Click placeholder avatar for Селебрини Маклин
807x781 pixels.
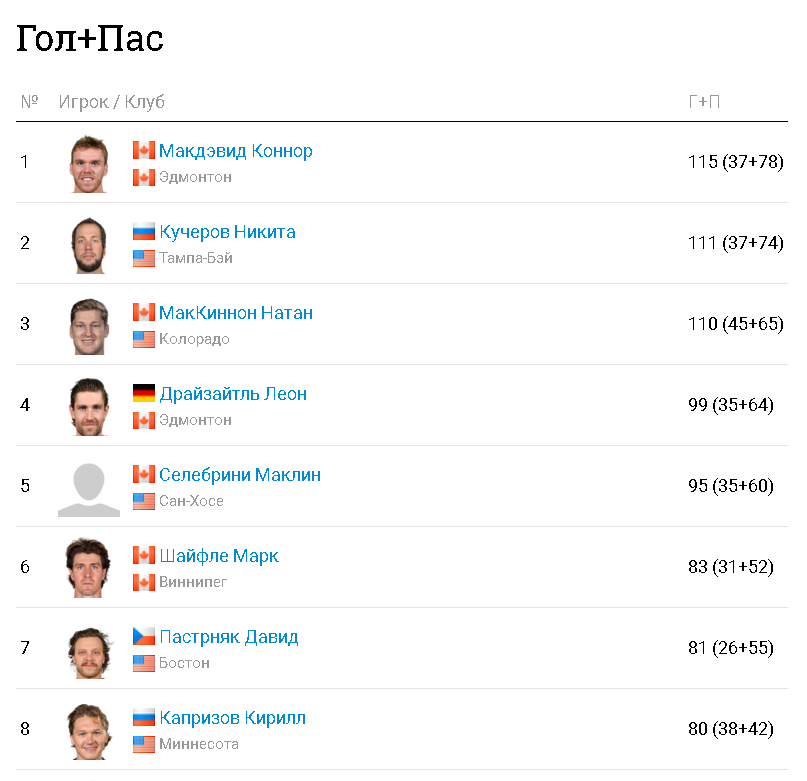(x=88, y=487)
